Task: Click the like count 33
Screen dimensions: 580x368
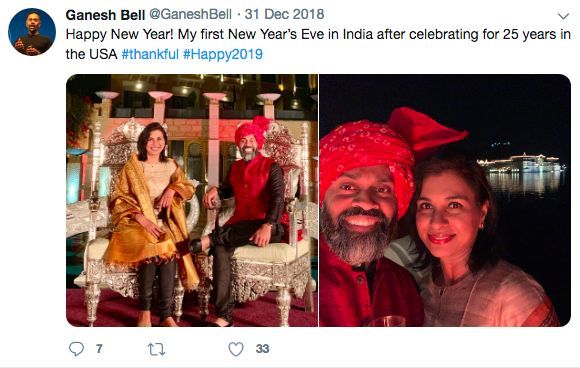Action: (x=262, y=349)
